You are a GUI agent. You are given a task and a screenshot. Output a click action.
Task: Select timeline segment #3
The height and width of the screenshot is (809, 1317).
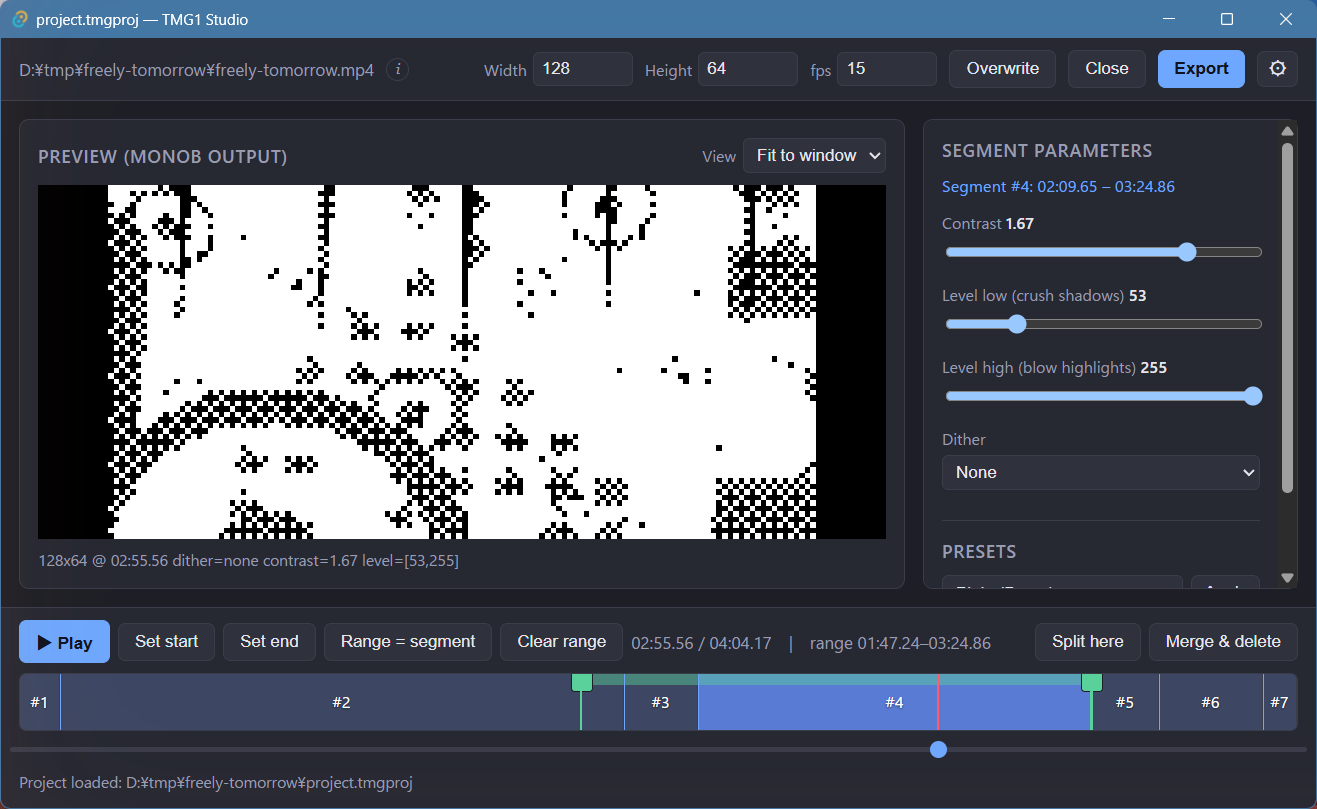(661, 702)
